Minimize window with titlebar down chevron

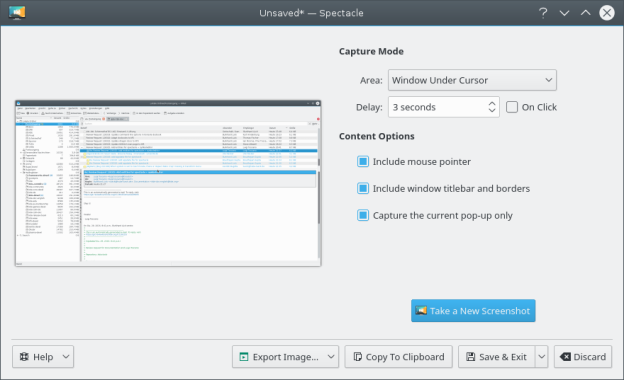point(564,13)
